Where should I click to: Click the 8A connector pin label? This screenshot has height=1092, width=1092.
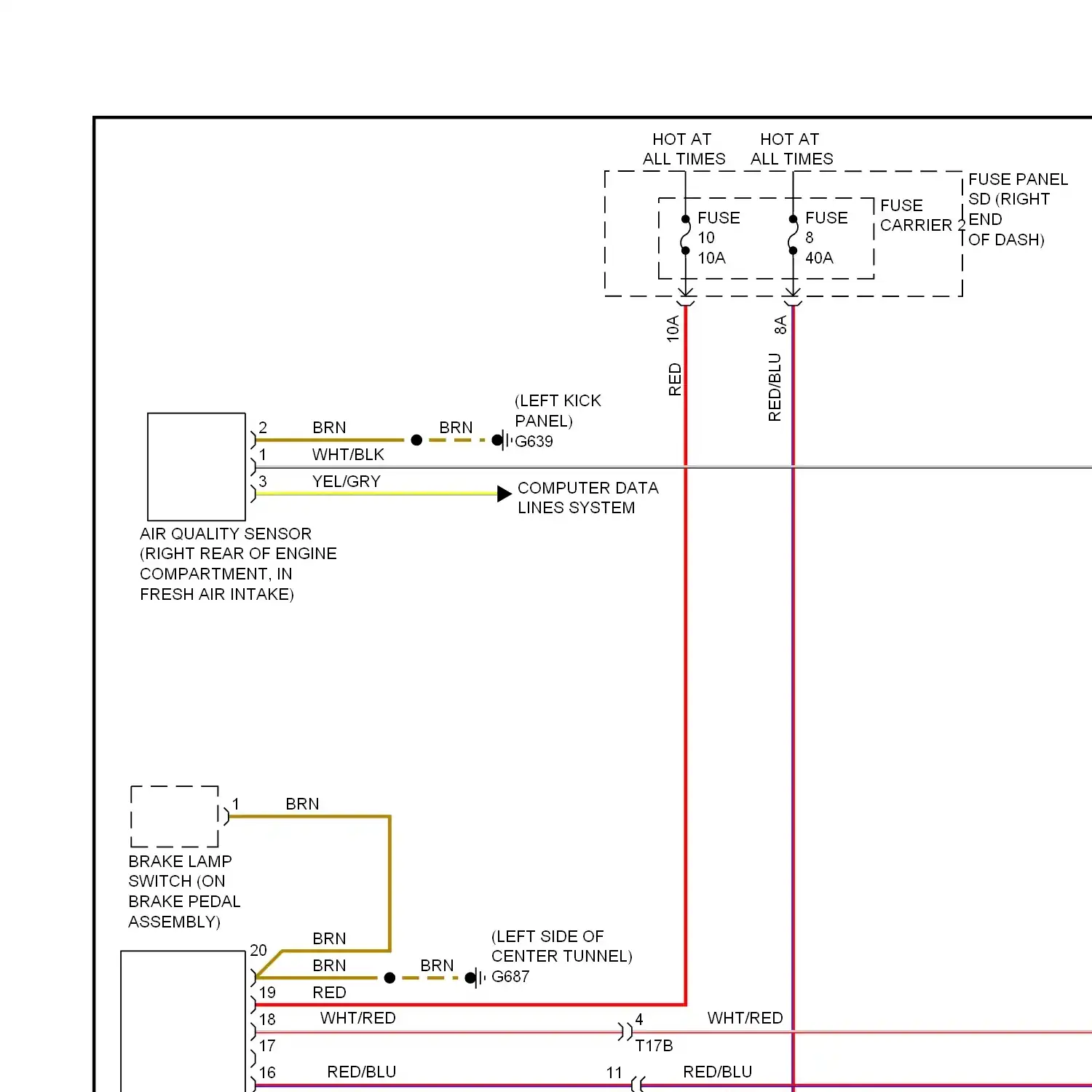pos(780,325)
